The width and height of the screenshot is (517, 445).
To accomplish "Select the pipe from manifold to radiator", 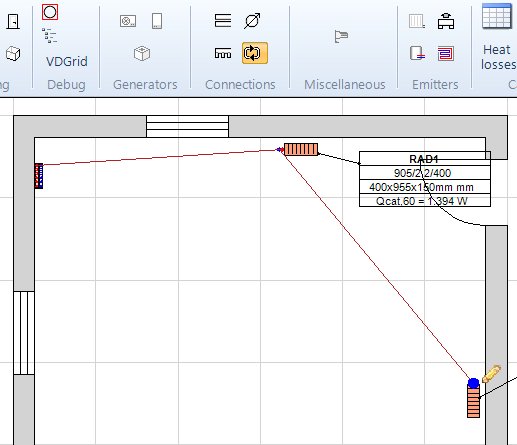I will click(x=160, y=157).
